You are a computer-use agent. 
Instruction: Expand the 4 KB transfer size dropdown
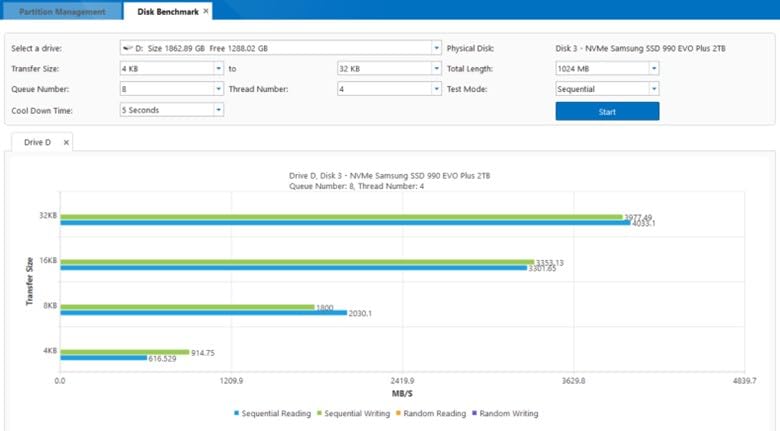[218, 69]
